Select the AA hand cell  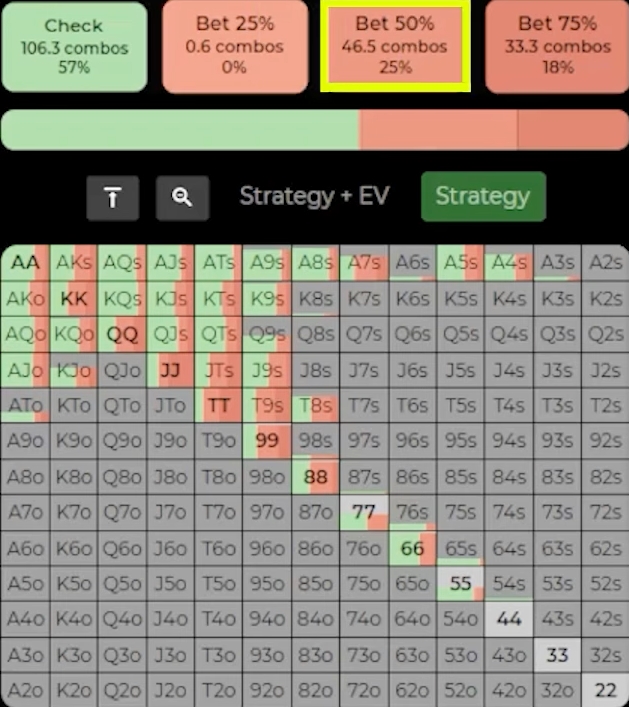26,263
